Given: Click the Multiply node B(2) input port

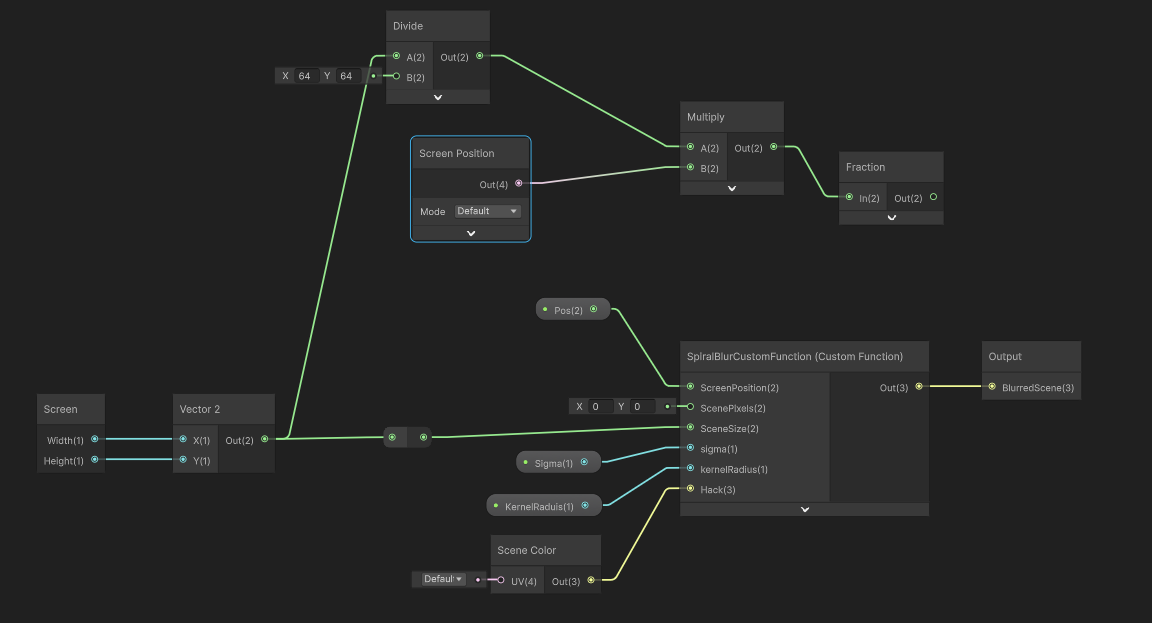Looking at the screenshot, I should (x=690, y=168).
